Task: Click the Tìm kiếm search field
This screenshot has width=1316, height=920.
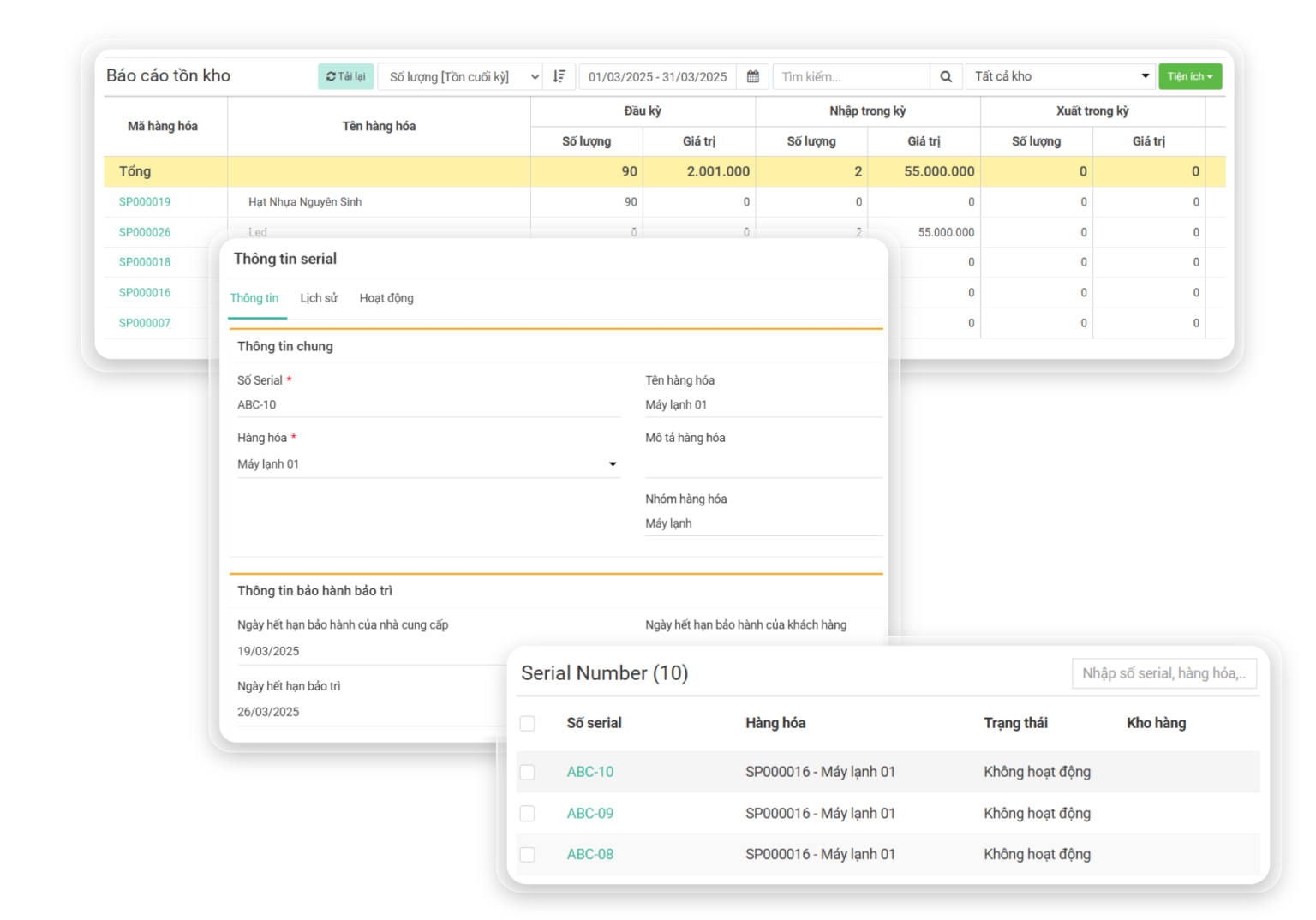Action: 851,76
